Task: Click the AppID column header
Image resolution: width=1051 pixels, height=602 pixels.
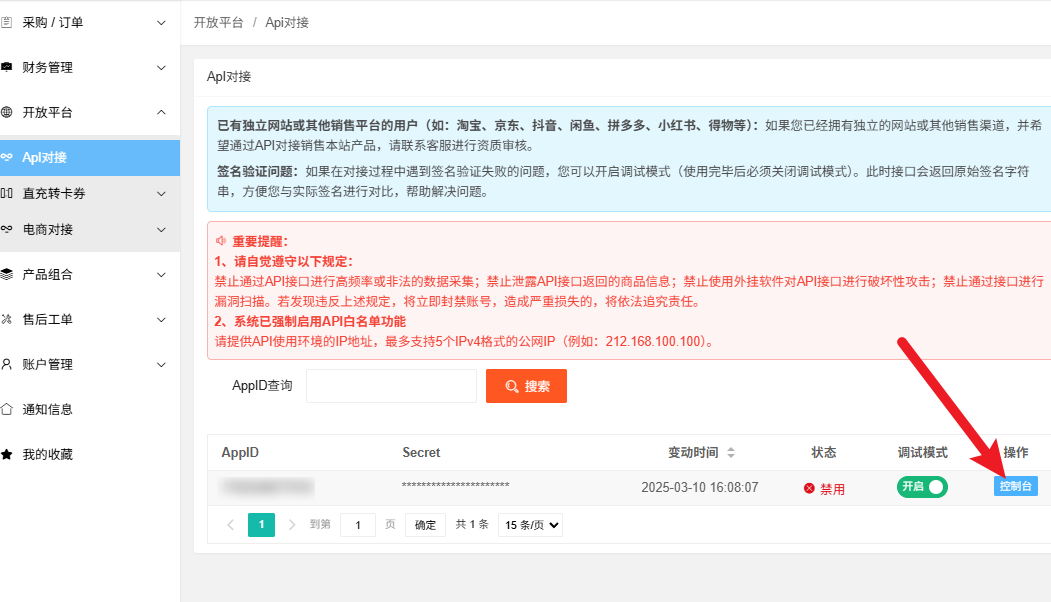Action: (x=240, y=453)
